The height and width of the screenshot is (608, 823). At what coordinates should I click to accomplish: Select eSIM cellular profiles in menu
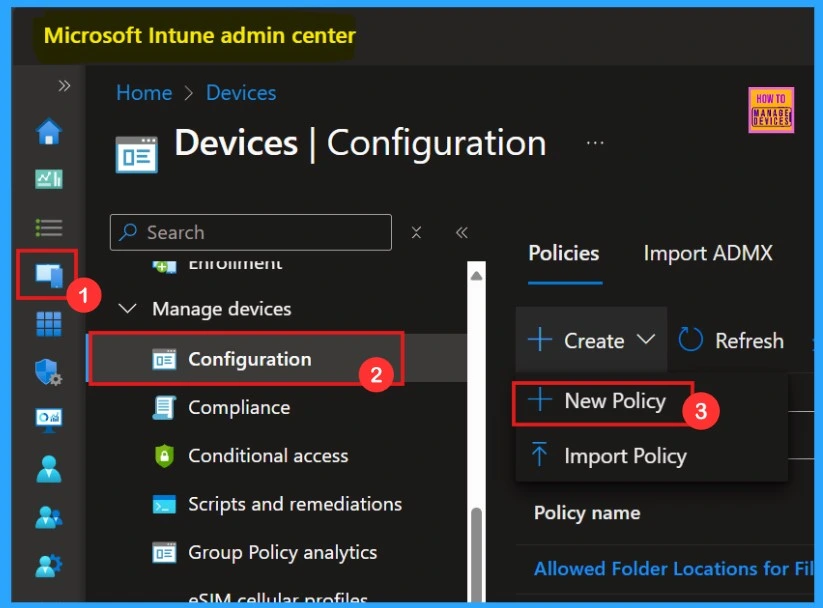point(278,597)
